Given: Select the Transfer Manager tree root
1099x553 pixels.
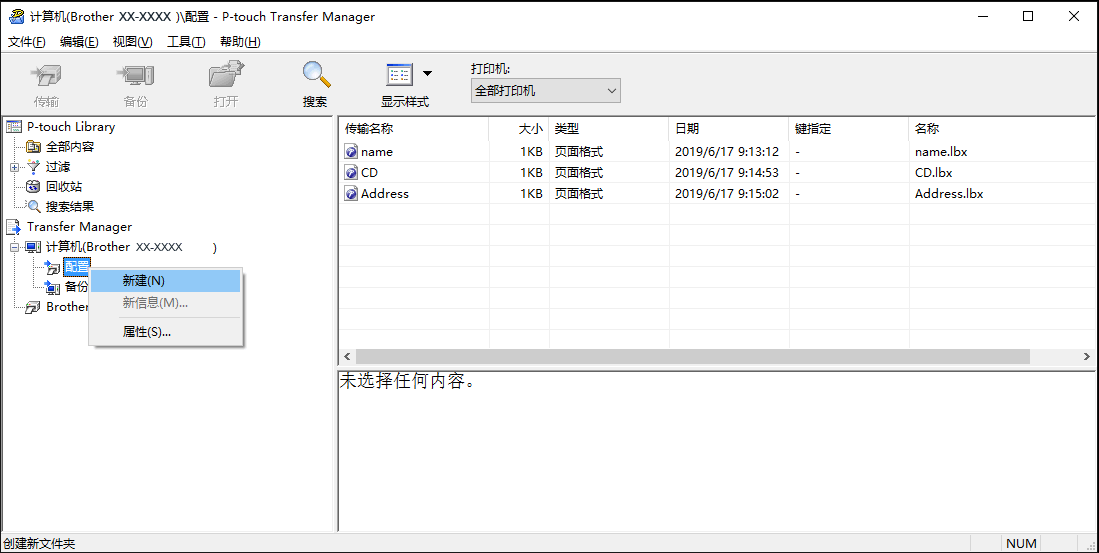Looking at the screenshot, I should pos(79,227).
